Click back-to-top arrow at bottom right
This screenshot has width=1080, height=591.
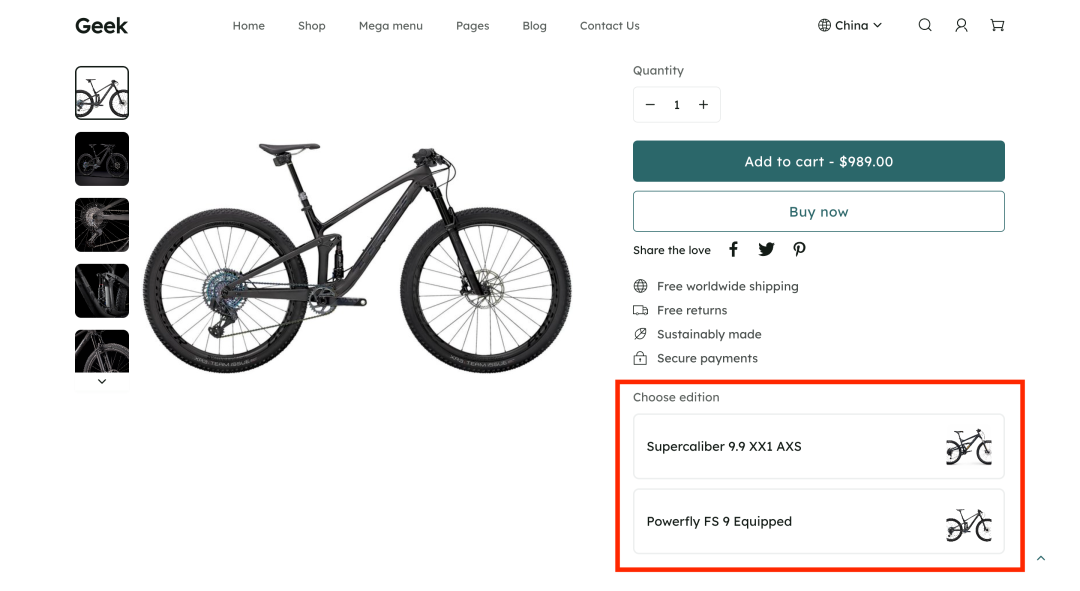click(x=1041, y=558)
